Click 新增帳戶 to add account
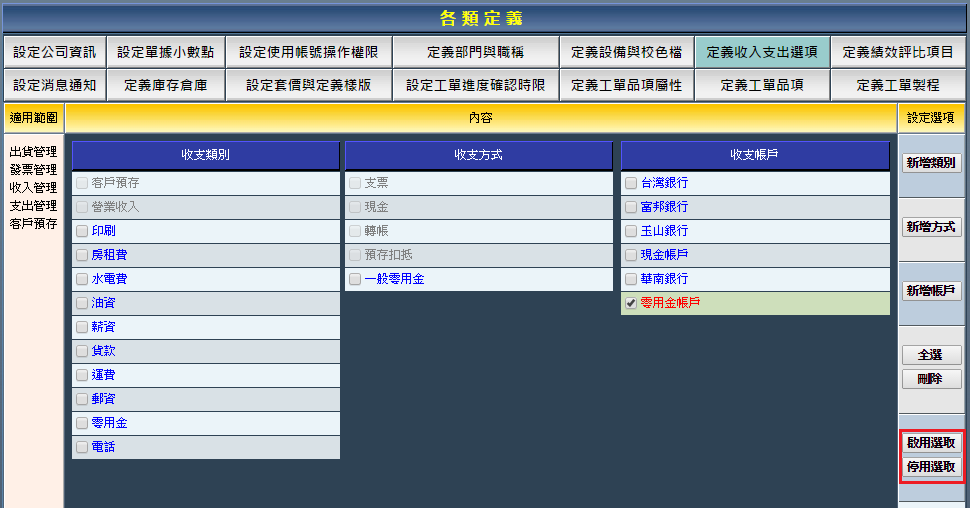 (931, 291)
